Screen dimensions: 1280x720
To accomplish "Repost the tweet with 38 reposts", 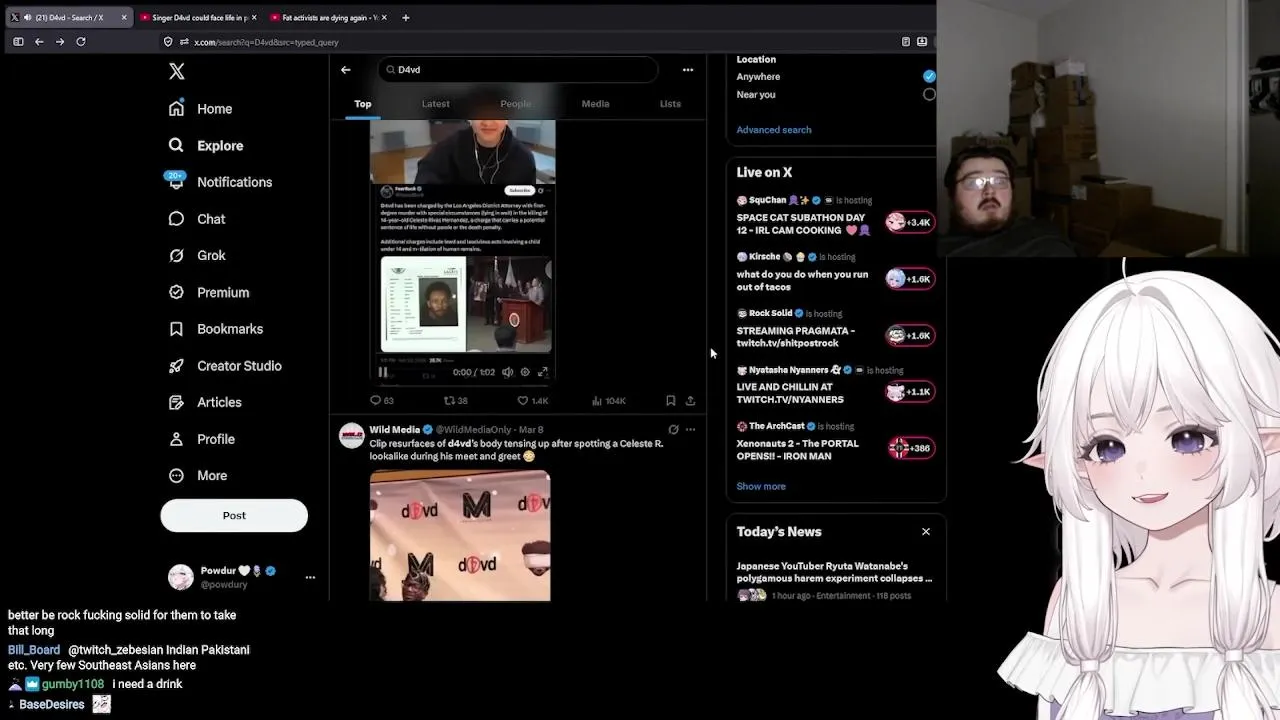I will pos(456,401).
